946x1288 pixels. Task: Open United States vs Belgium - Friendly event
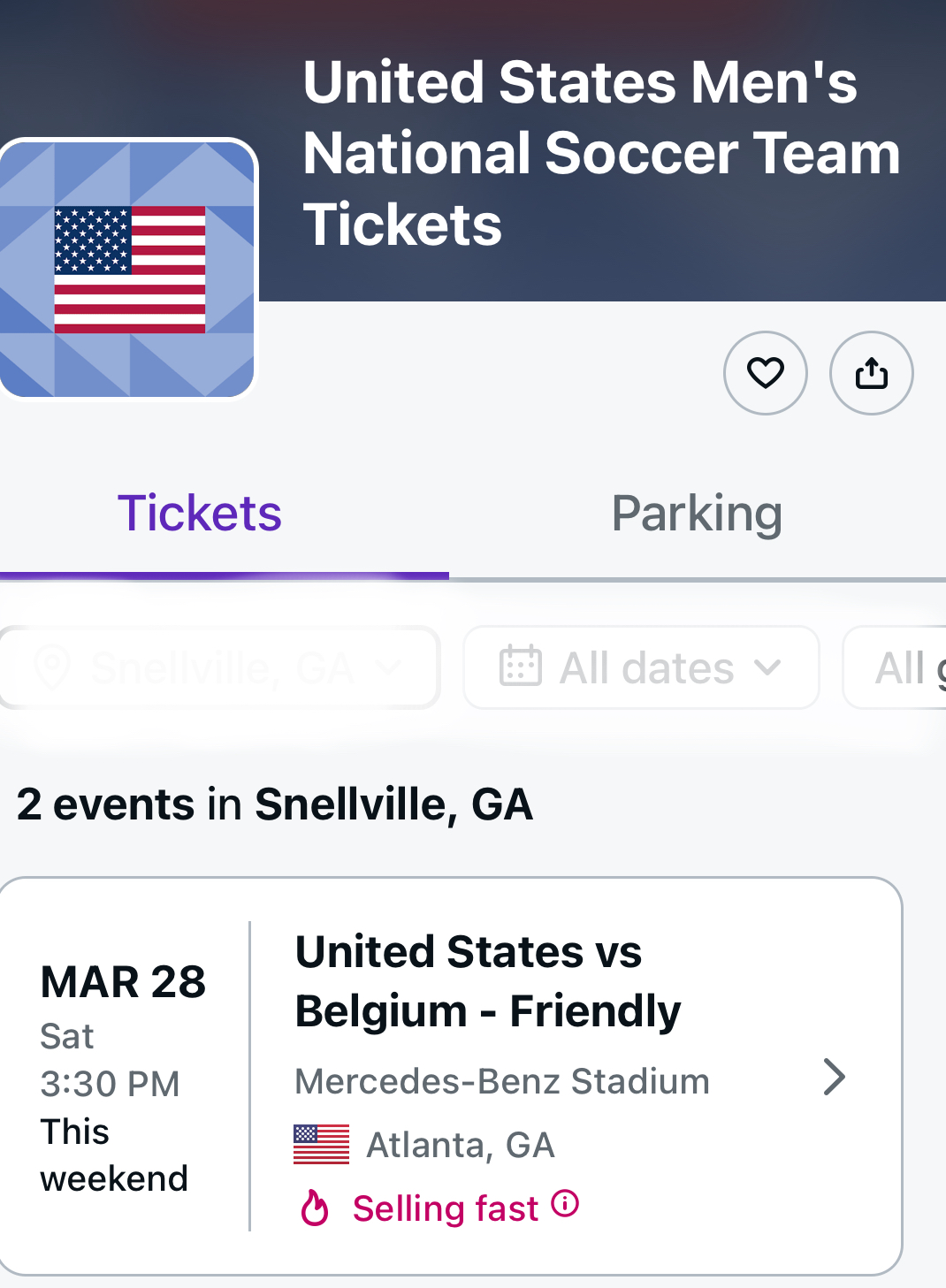tap(488, 981)
